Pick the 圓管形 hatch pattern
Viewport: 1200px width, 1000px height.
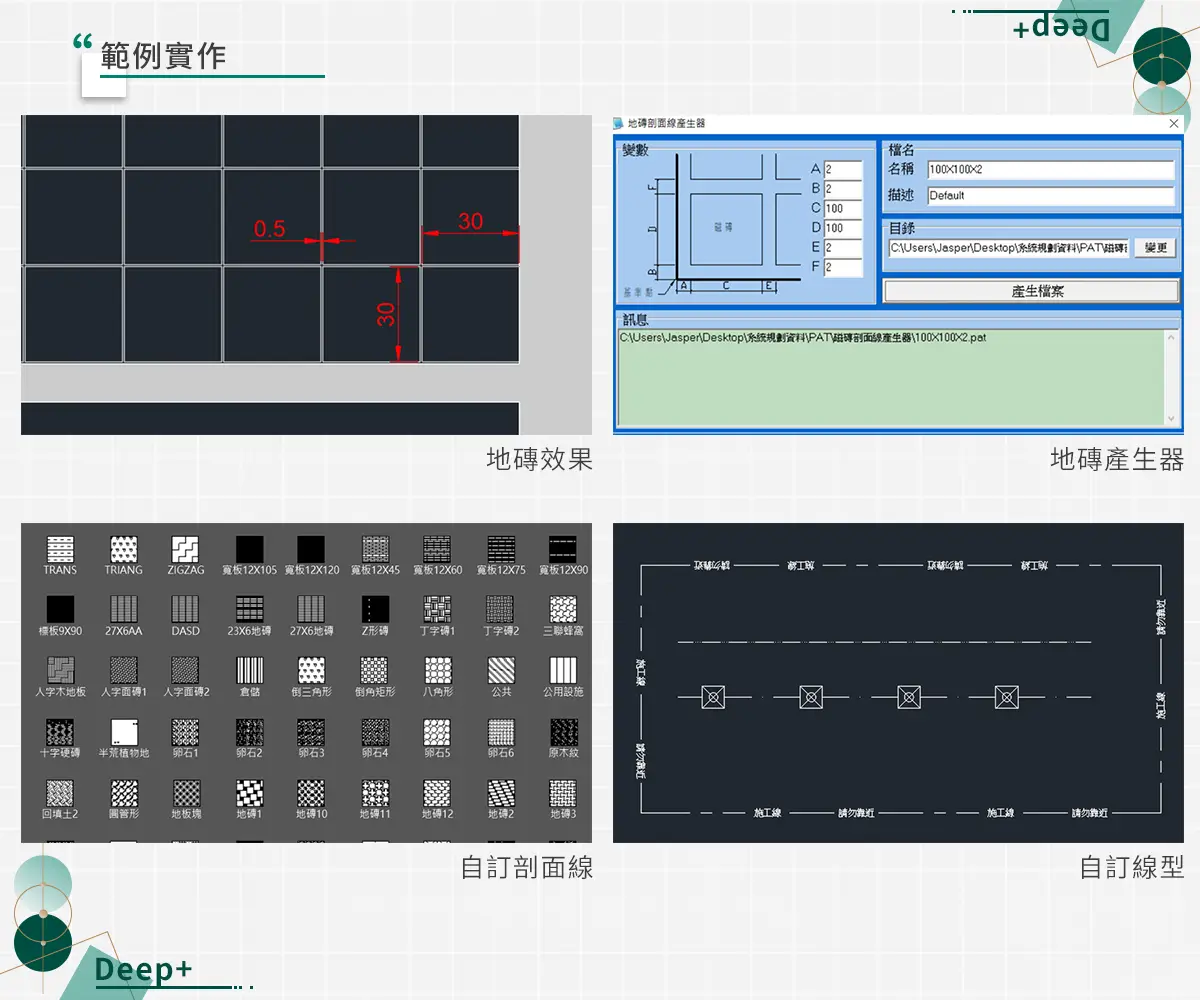coord(123,793)
